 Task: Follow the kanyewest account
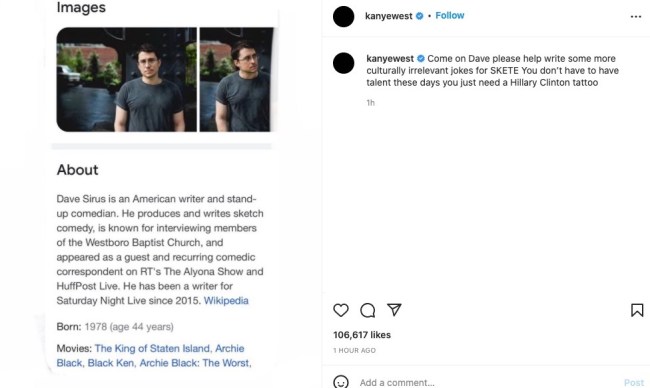449,16
